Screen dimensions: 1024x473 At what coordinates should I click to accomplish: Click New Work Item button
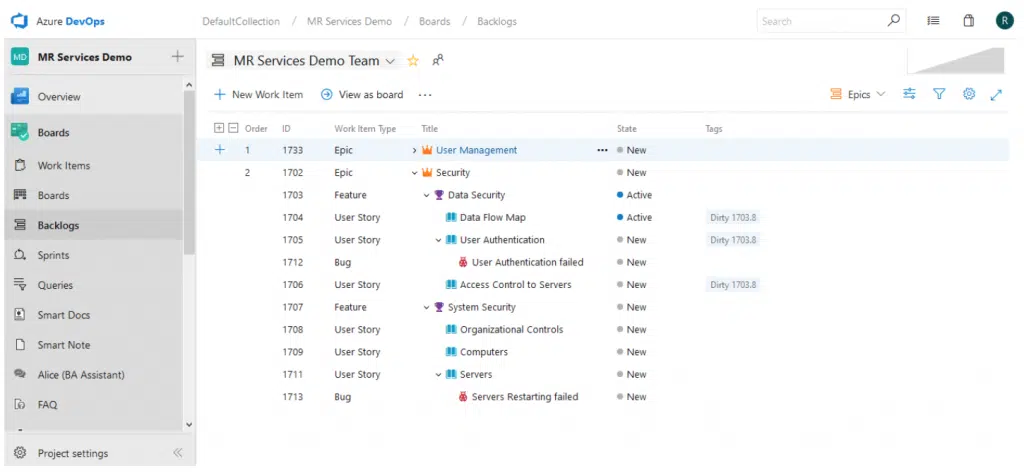258,95
